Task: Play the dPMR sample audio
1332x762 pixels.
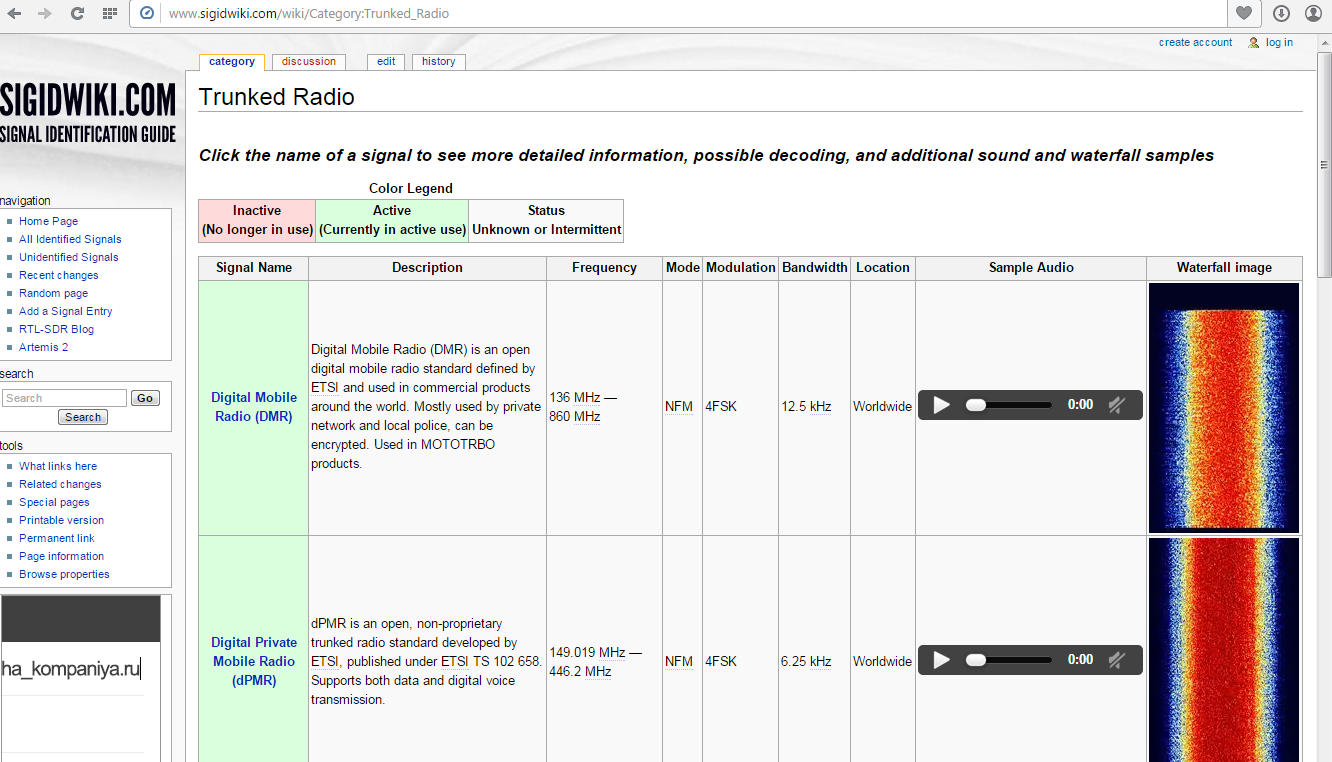Action: [x=941, y=660]
